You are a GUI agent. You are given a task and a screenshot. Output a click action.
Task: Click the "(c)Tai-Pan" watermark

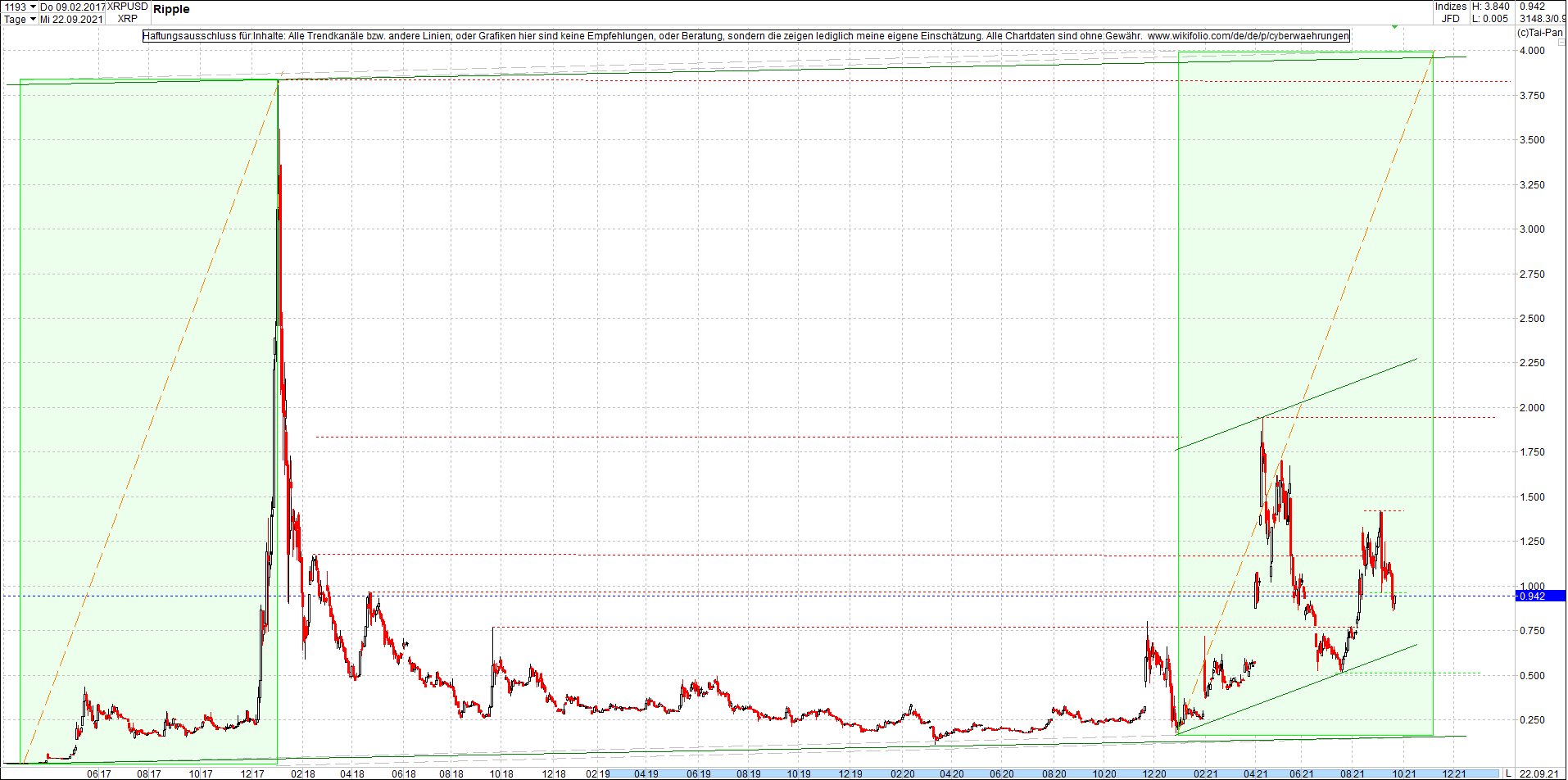(x=1542, y=33)
